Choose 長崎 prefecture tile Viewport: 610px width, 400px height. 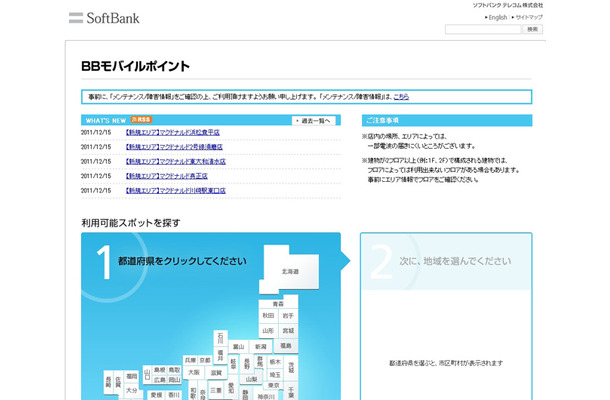point(109,382)
